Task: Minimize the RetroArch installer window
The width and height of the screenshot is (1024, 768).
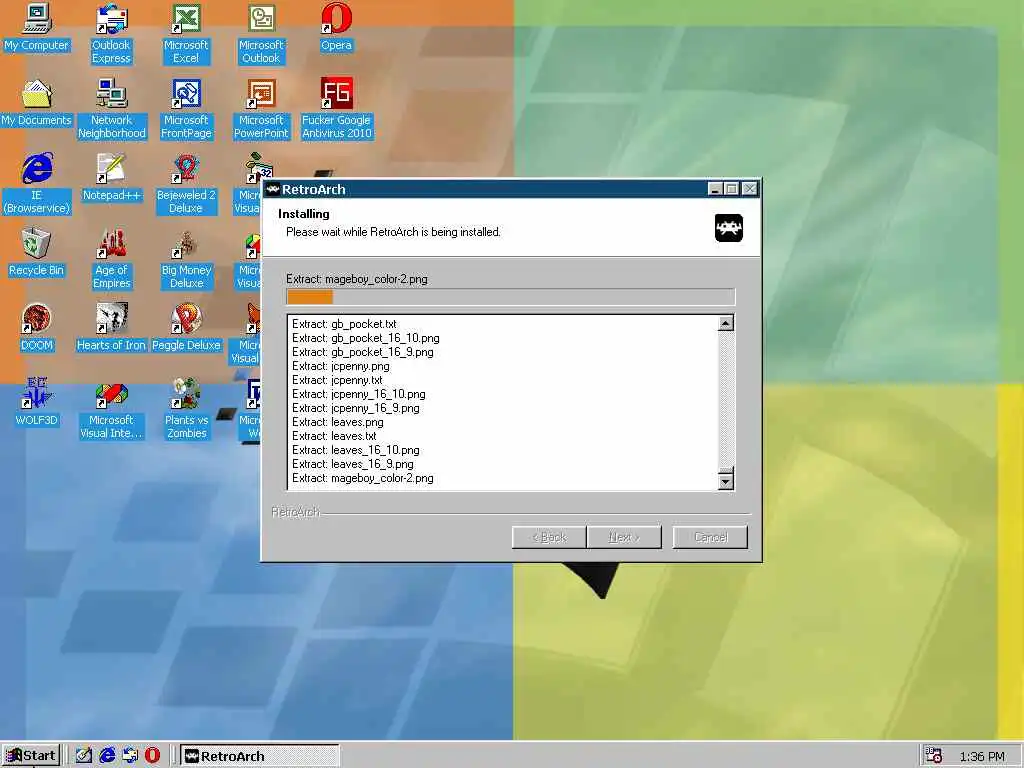Action: [715, 189]
